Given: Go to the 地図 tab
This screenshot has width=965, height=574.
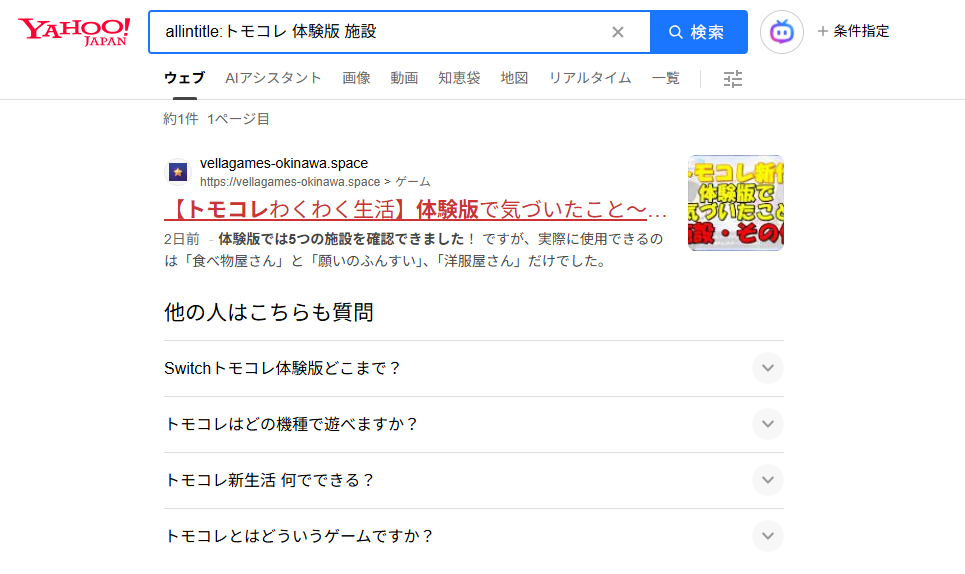Looking at the screenshot, I should [x=514, y=78].
